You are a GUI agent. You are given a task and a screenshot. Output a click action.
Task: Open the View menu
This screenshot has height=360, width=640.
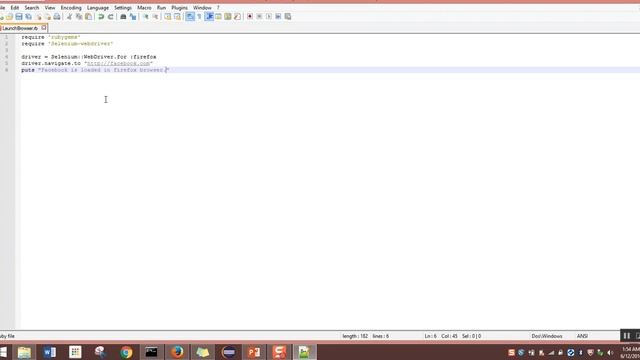tap(50, 8)
